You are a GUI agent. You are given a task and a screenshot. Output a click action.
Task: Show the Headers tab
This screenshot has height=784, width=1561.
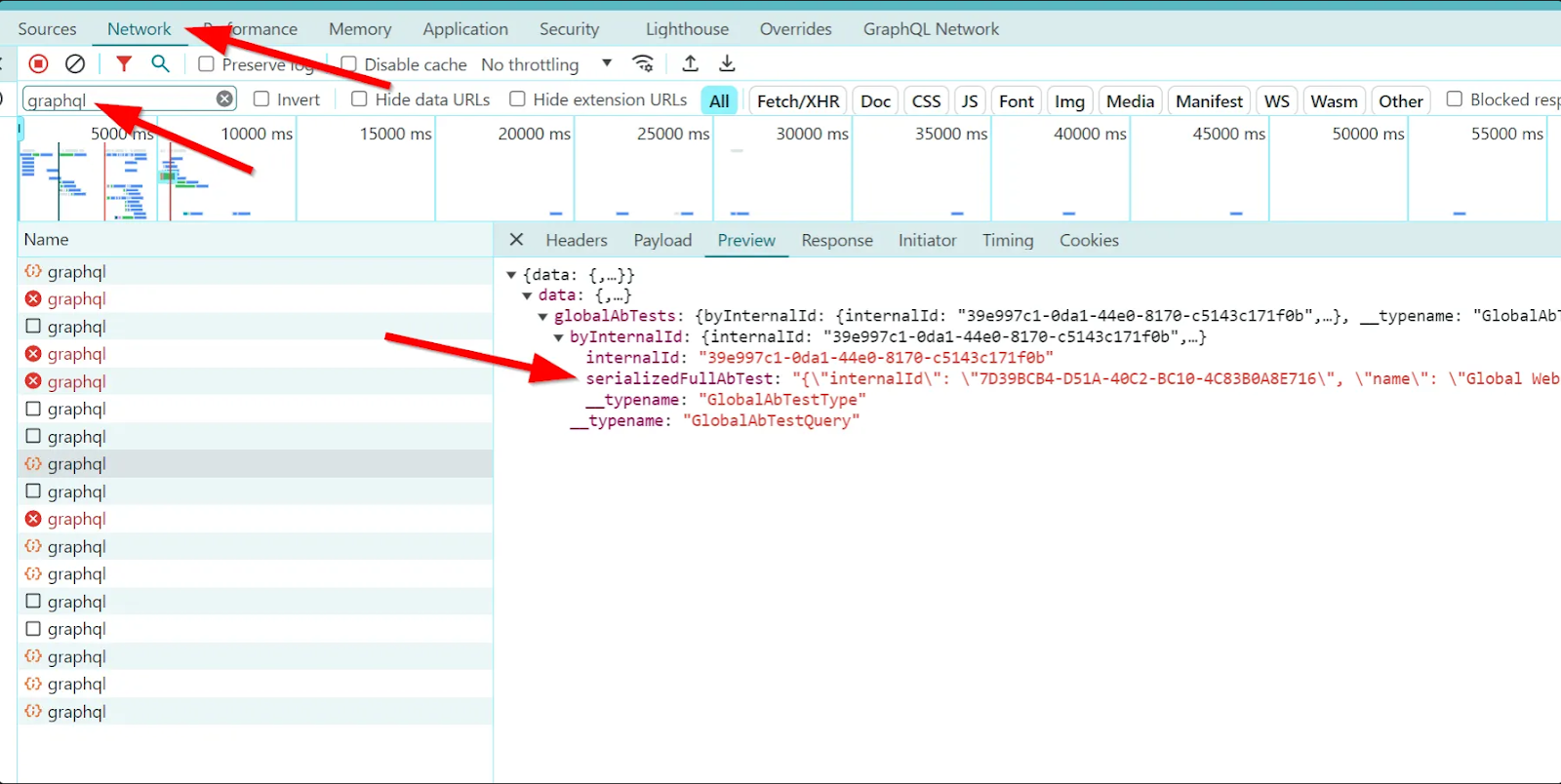pyautogui.click(x=577, y=240)
